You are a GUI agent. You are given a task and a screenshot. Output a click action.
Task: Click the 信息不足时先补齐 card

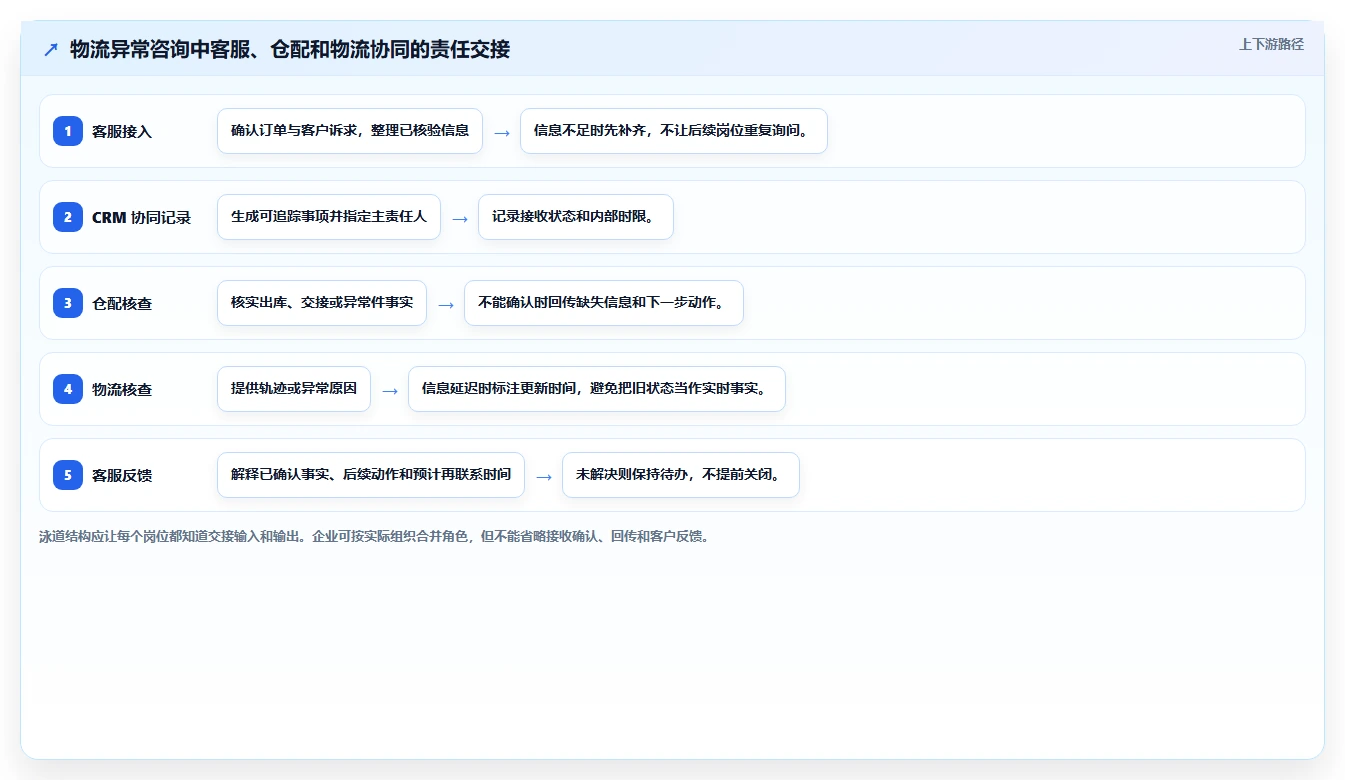(x=674, y=131)
